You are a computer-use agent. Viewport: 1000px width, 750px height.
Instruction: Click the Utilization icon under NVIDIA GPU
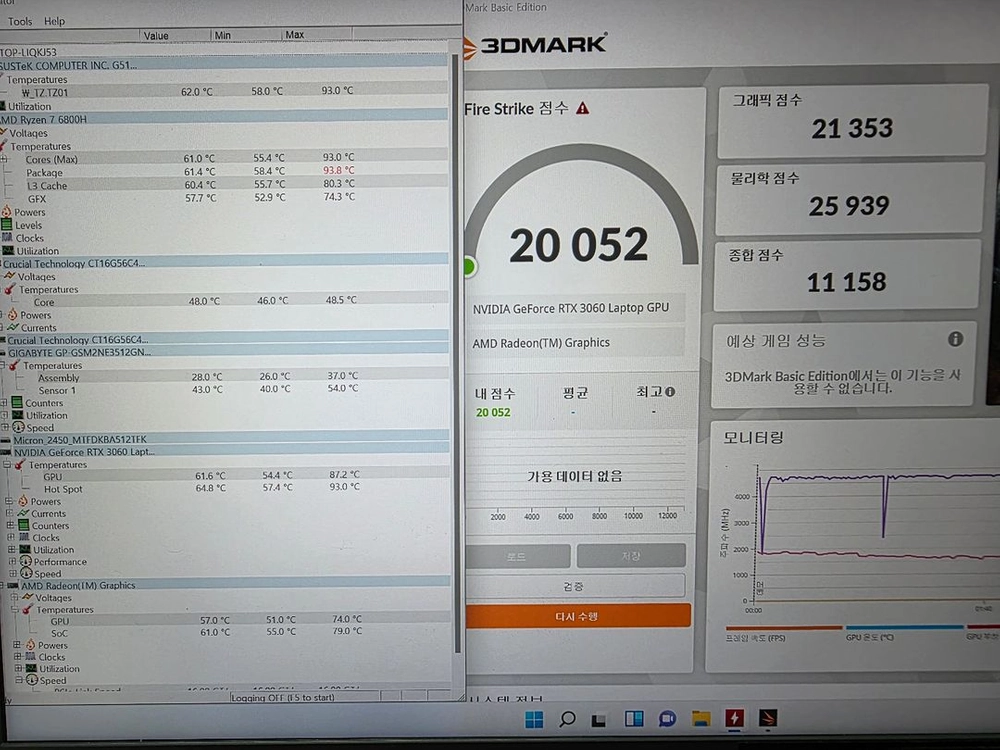coord(25,549)
